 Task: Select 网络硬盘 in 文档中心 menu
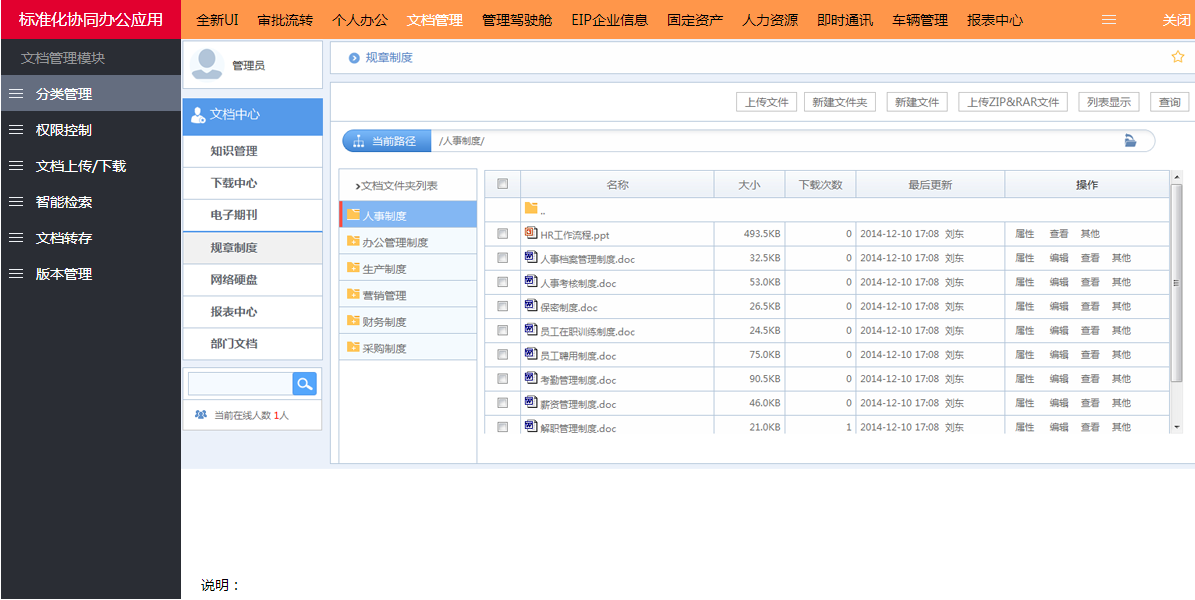pyautogui.click(x=252, y=280)
